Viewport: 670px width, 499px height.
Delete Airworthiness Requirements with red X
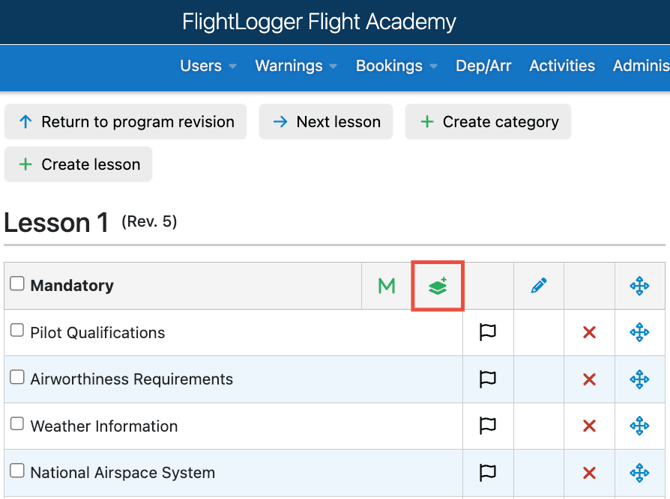tap(589, 379)
